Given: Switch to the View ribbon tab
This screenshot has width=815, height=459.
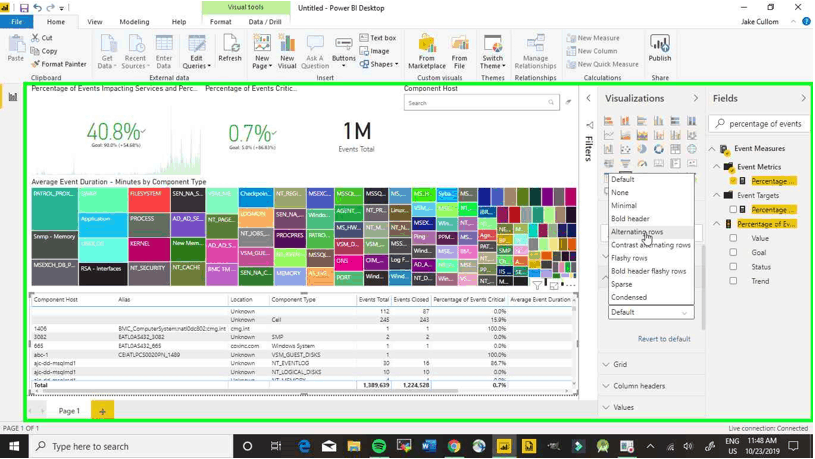Looking at the screenshot, I should pos(95,22).
